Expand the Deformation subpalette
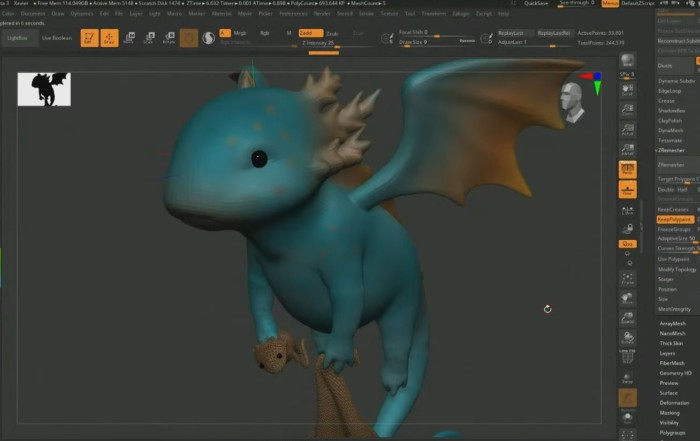The image size is (700, 441). coord(674,402)
